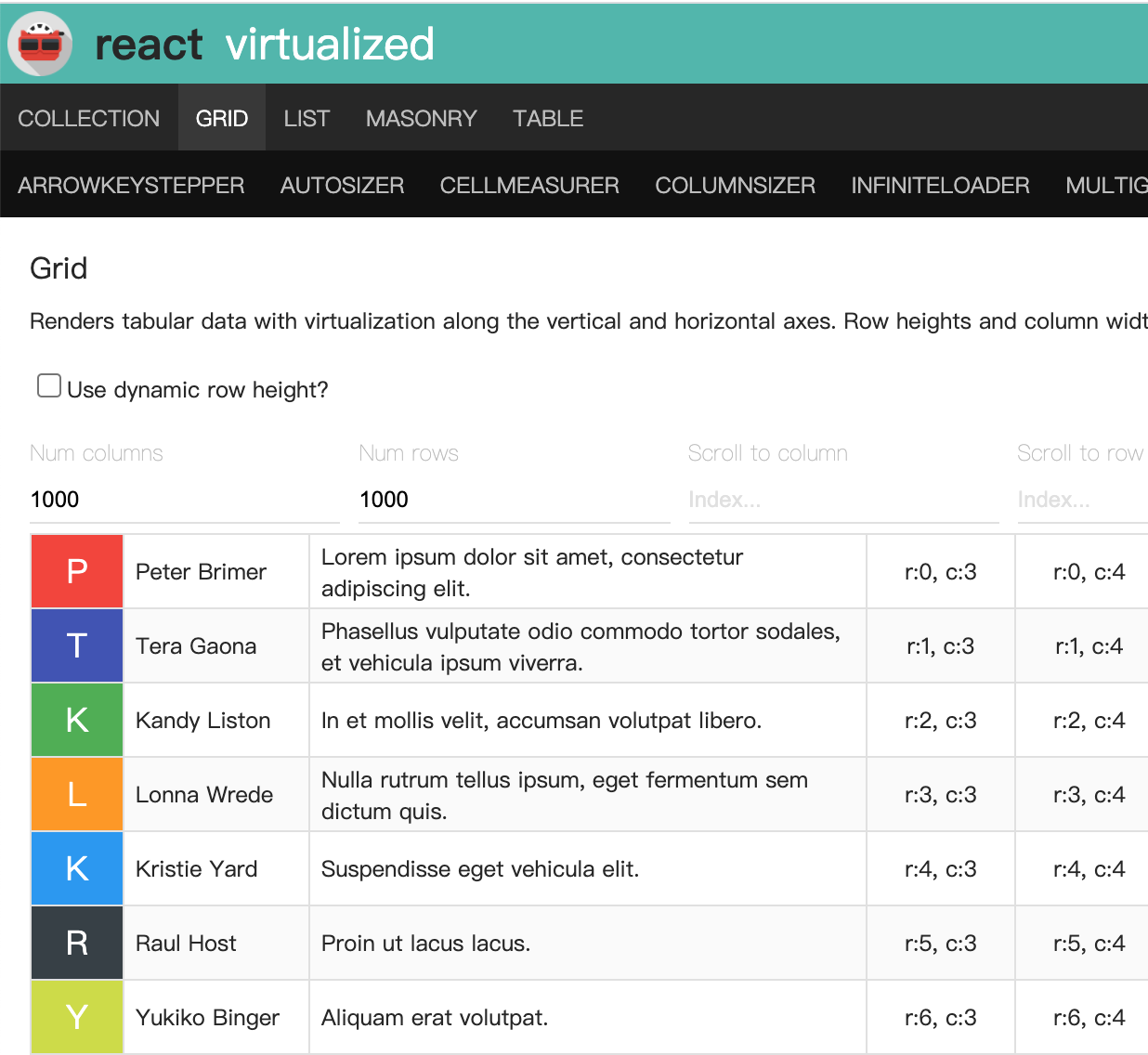Click cell r:2, c:3
The height and width of the screenshot is (1055, 1148).
[x=941, y=720]
